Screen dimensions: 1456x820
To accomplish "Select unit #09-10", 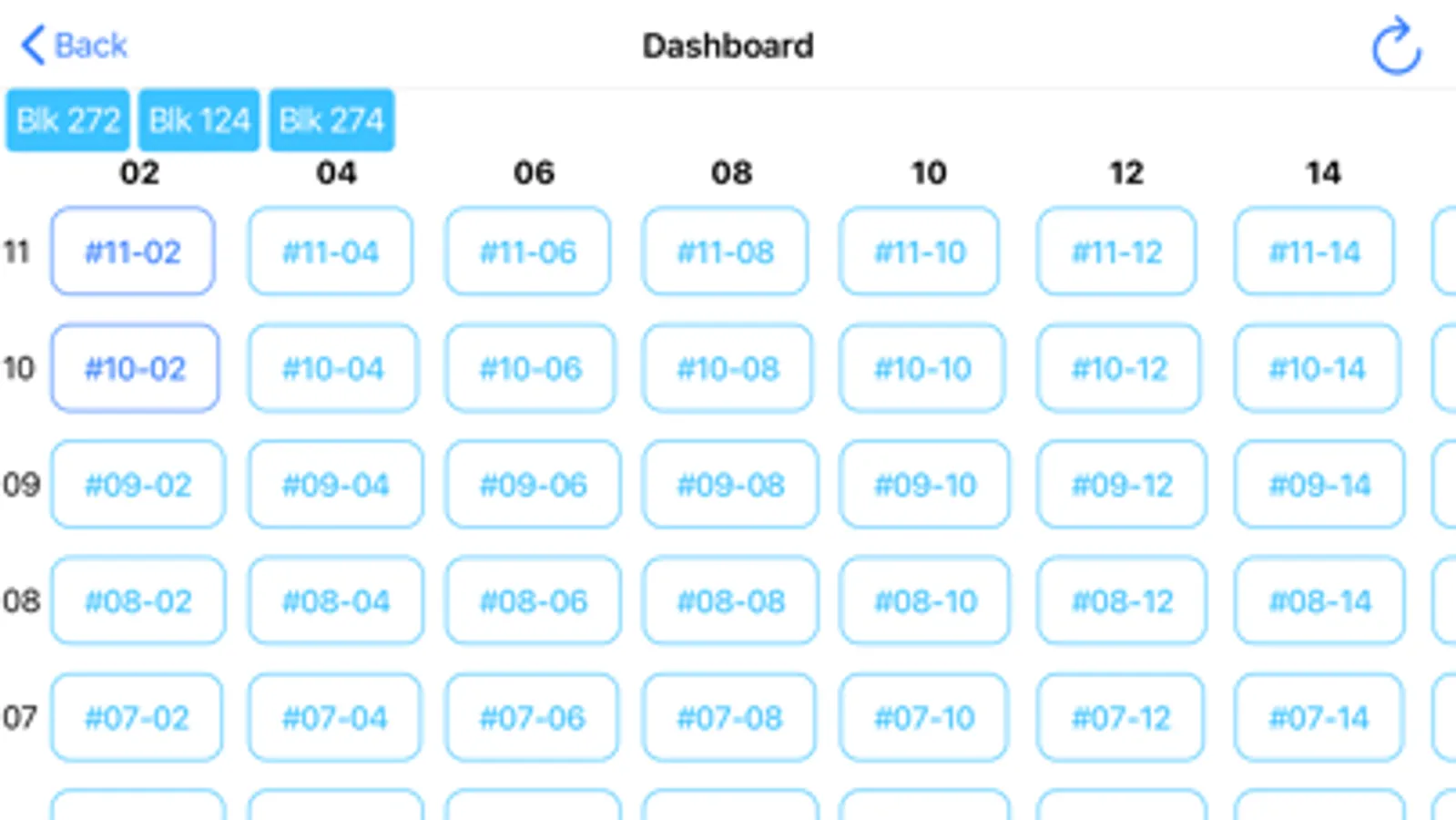I will 924,485.
